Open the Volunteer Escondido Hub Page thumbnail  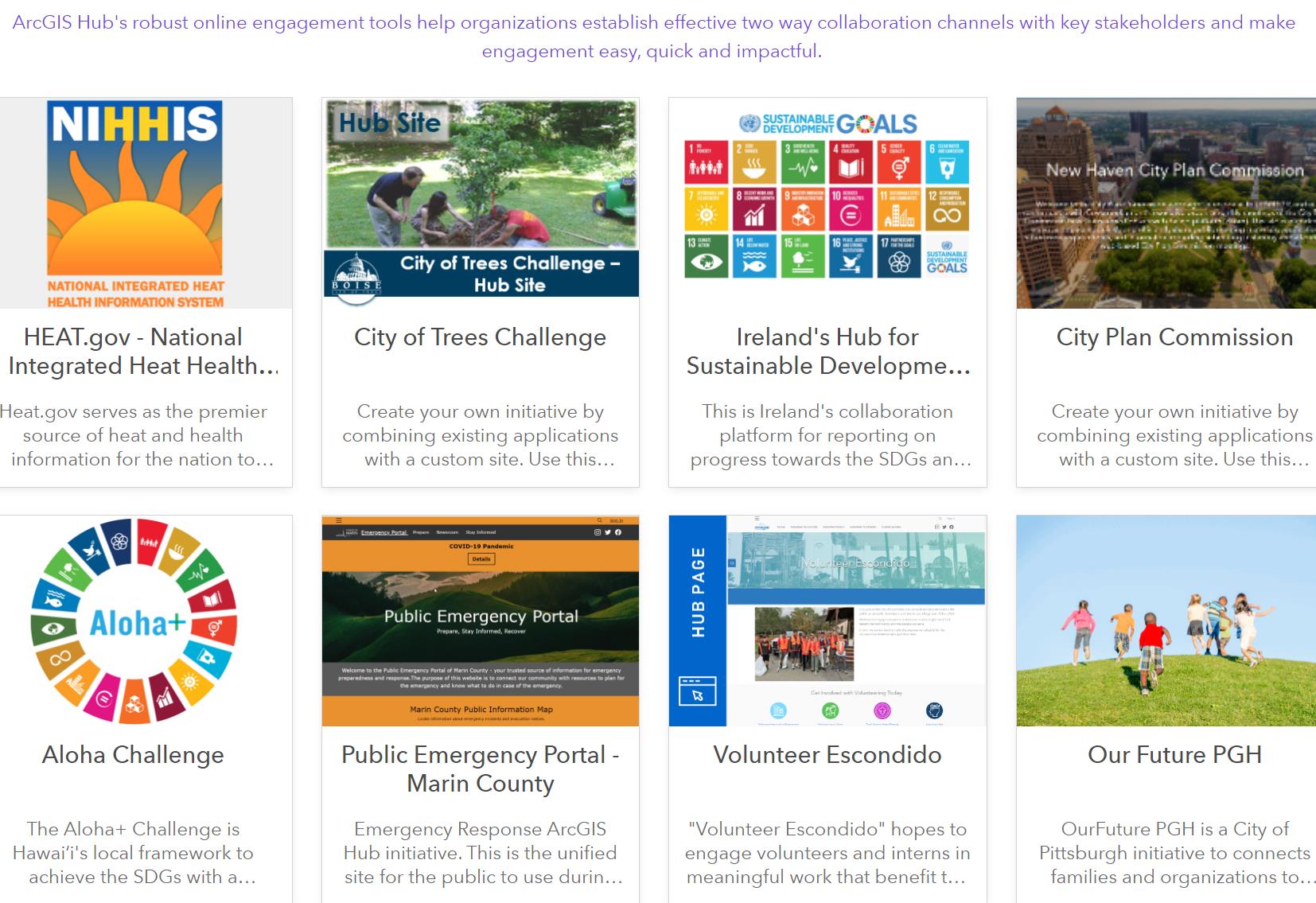(x=827, y=621)
